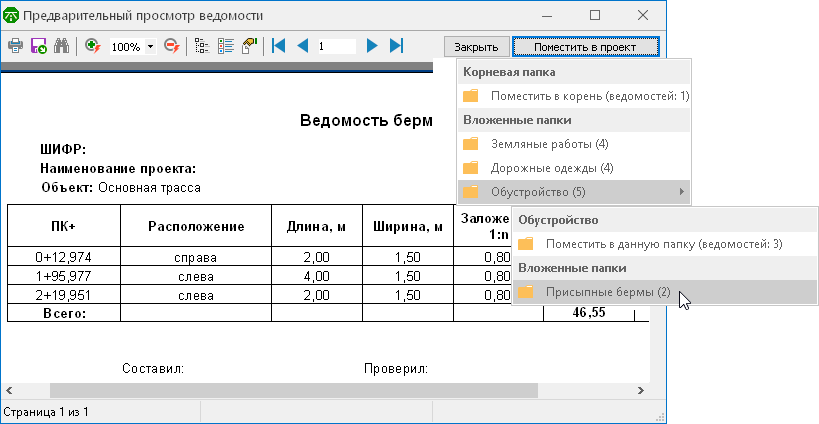
Task: Click the Ширина, м column header
Action: coord(408,226)
